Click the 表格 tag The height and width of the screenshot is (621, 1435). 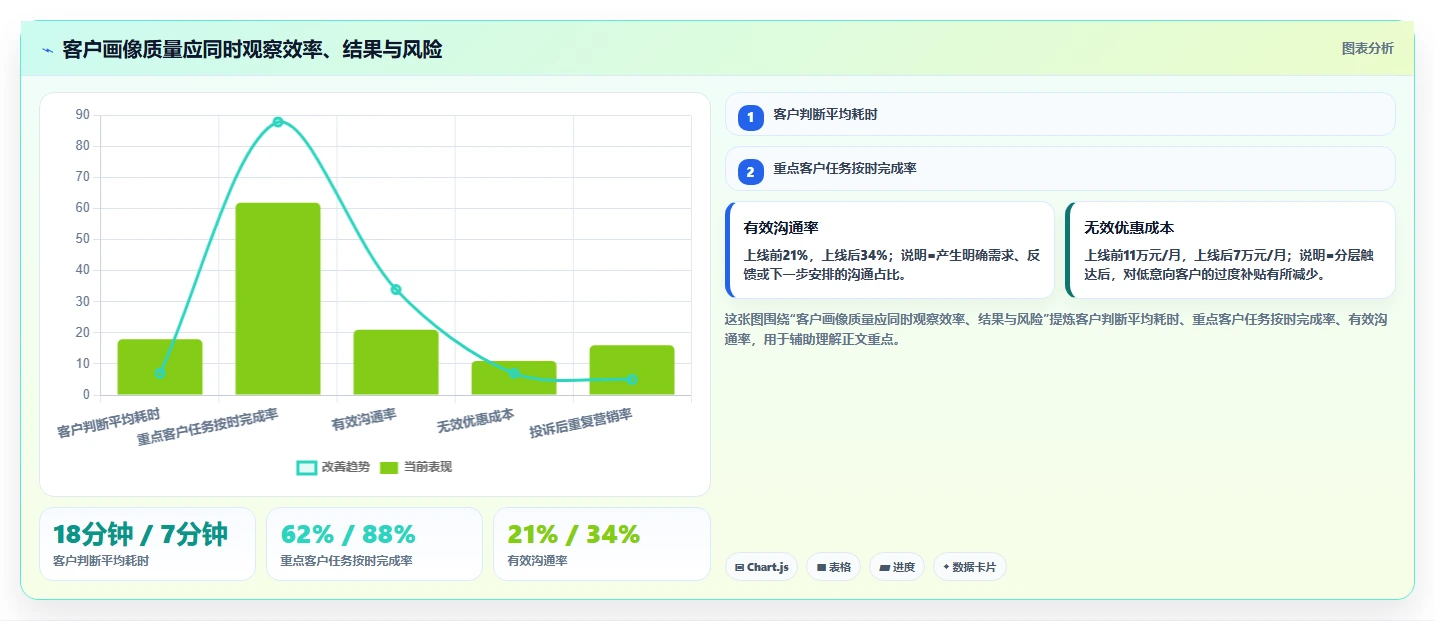[x=834, y=567]
